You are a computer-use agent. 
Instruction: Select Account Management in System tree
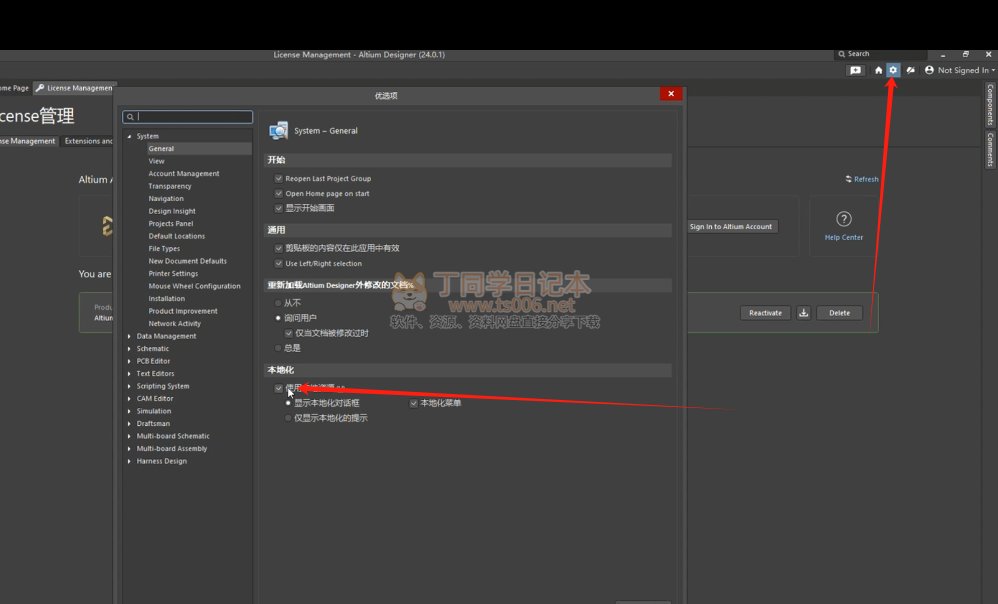tap(183, 174)
